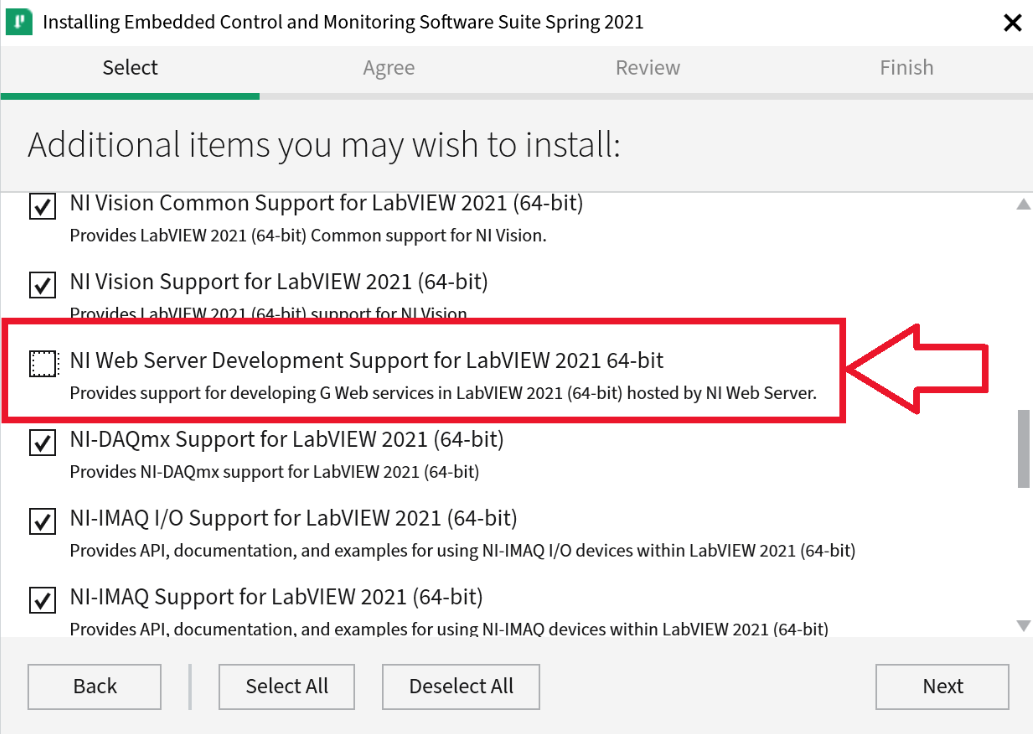Image resolution: width=1033 pixels, height=734 pixels.
Task: Click the vertical scrollbar thumb
Action: coord(1022,446)
